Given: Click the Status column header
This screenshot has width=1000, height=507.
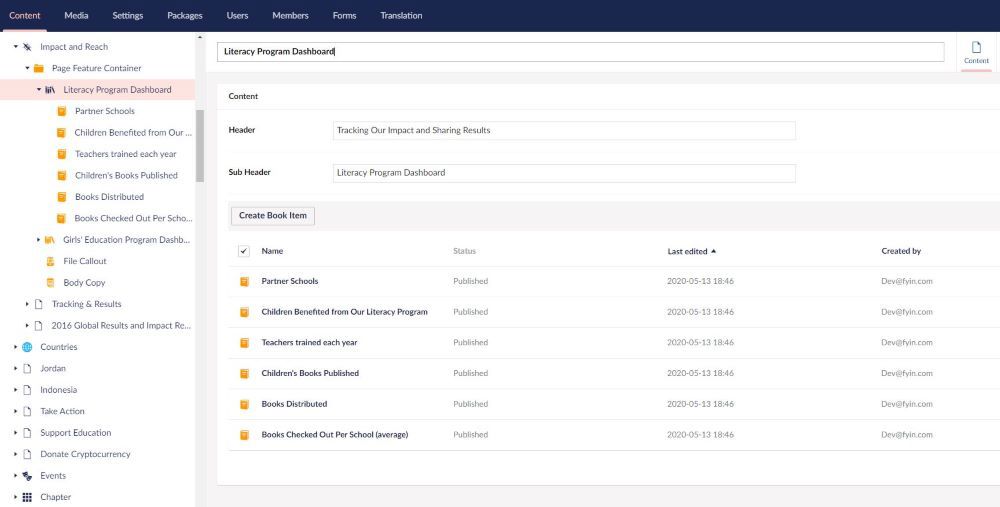Looking at the screenshot, I should 464,251.
